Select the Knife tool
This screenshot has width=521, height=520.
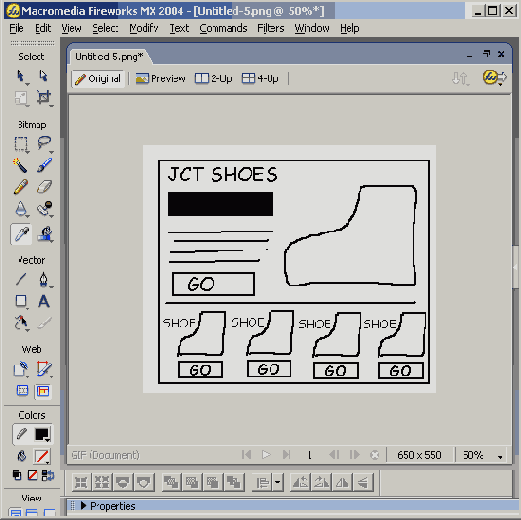tap(44, 323)
